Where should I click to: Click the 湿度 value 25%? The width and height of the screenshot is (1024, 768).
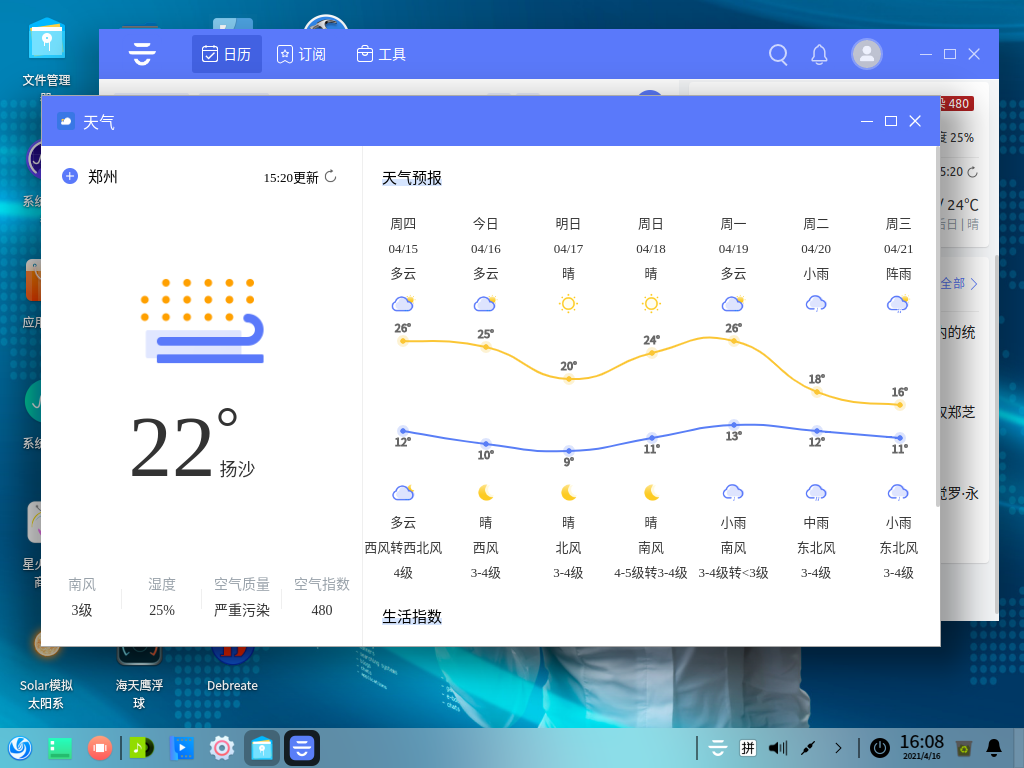point(161,610)
